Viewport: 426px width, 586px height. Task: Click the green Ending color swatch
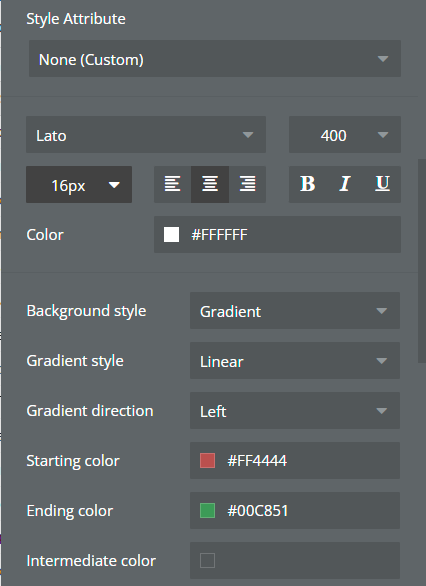[x=207, y=511]
